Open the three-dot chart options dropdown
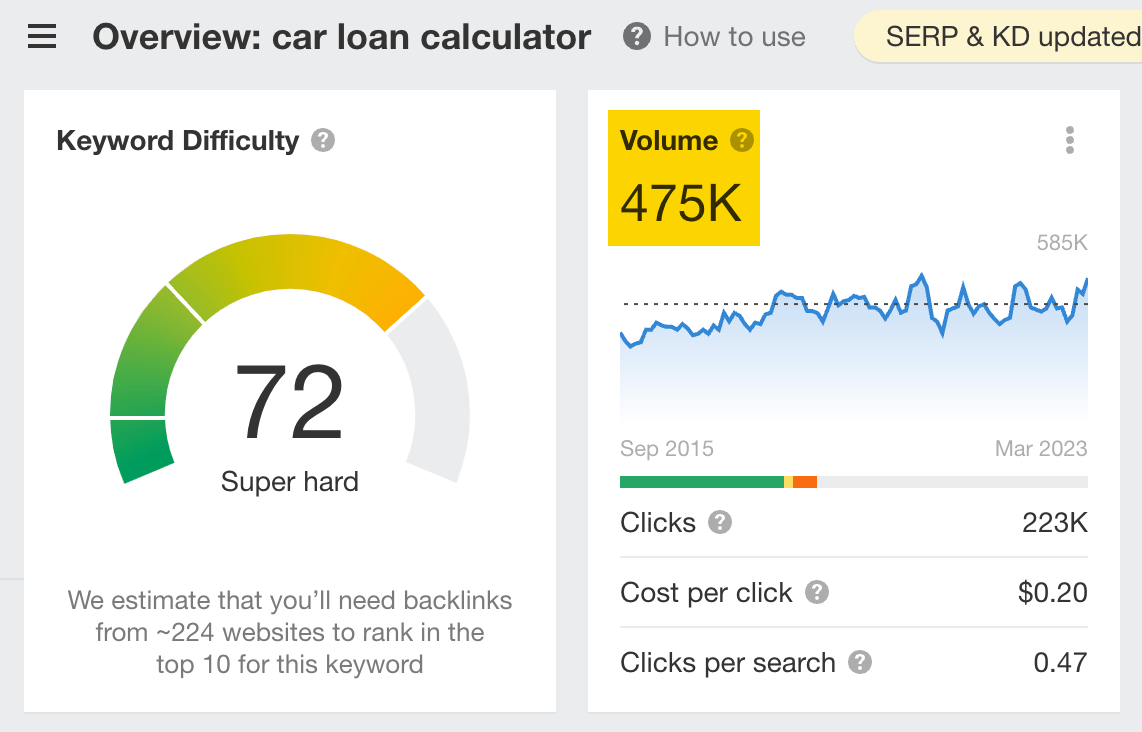The width and height of the screenshot is (1142, 732). (x=1069, y=141)
